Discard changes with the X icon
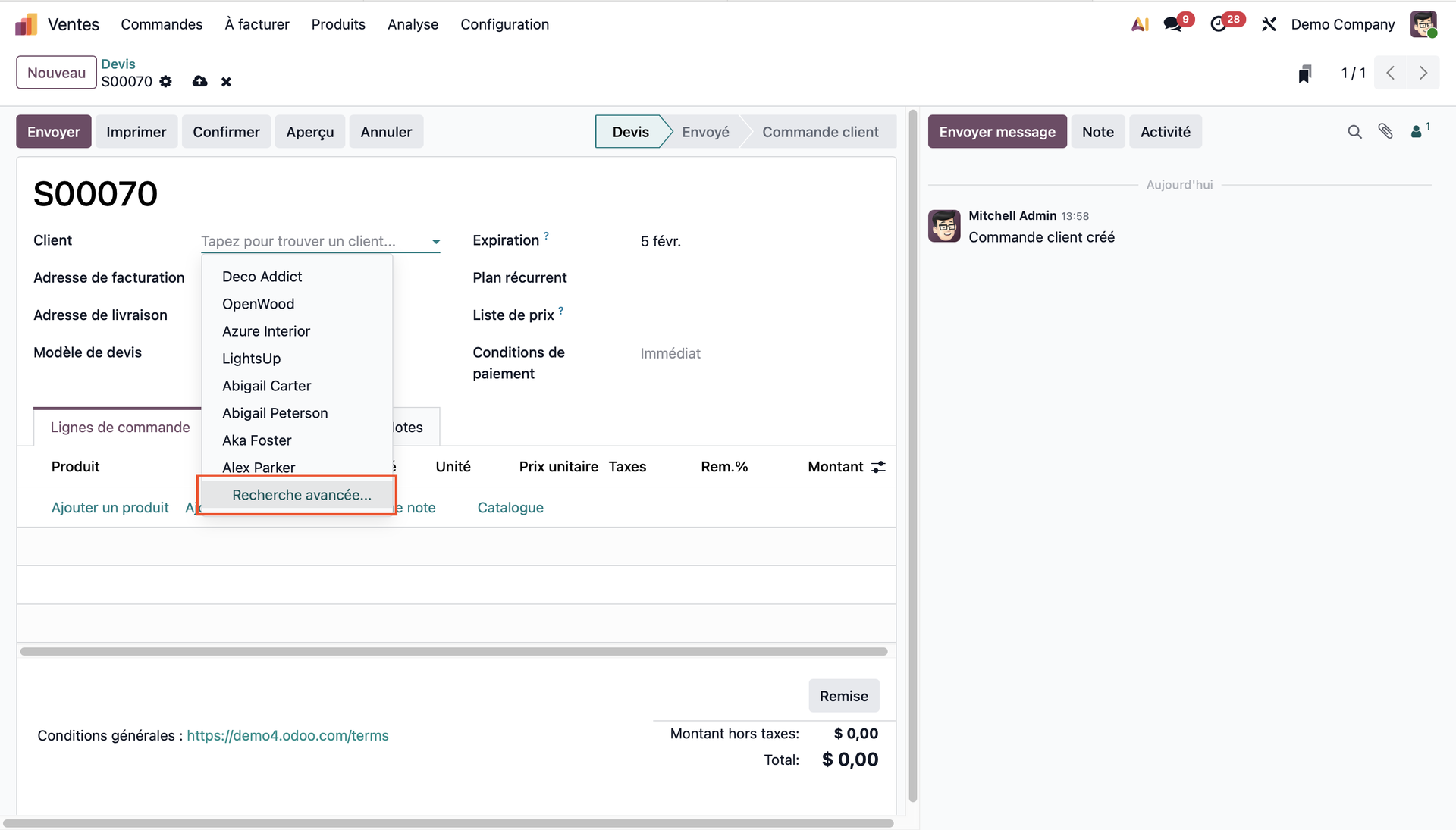The height and width of the screenshot is (830, 1456). tap(226, 82)
